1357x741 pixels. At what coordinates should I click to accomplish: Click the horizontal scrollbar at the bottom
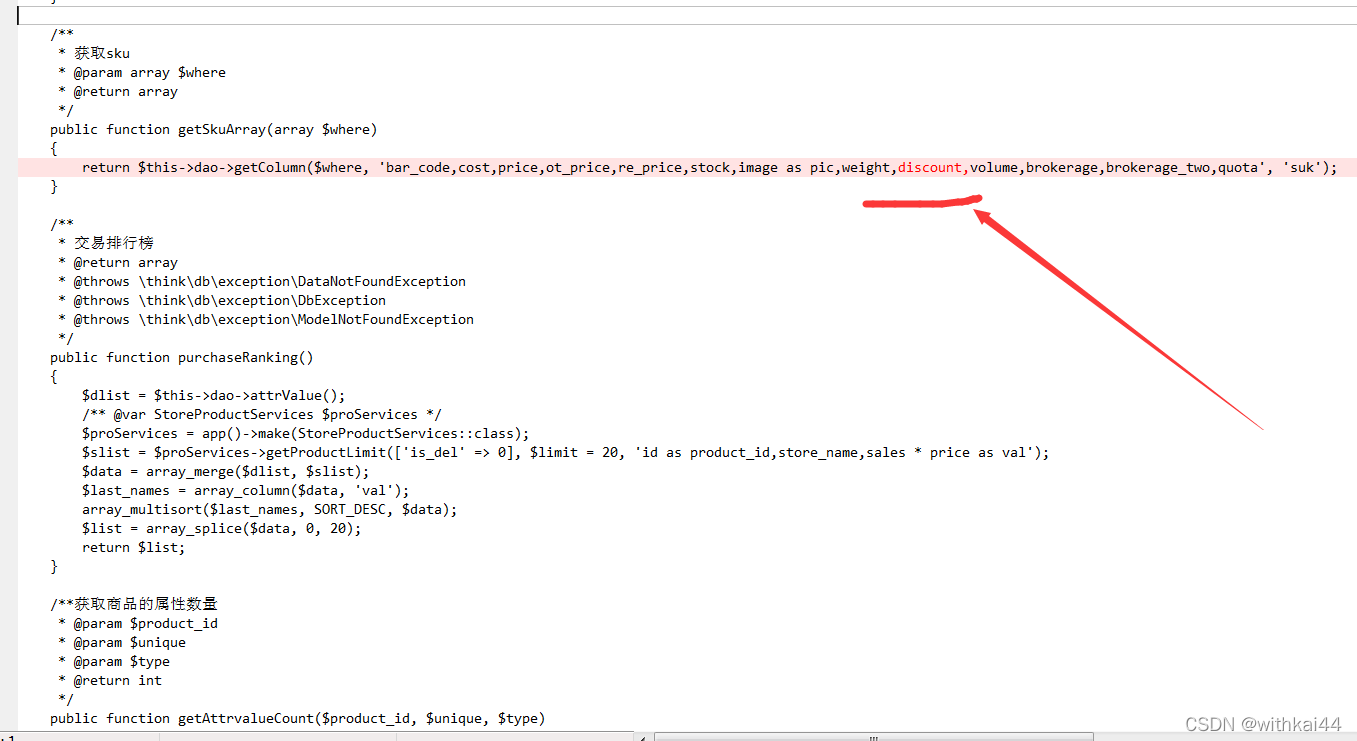click(x=873, y=736)
